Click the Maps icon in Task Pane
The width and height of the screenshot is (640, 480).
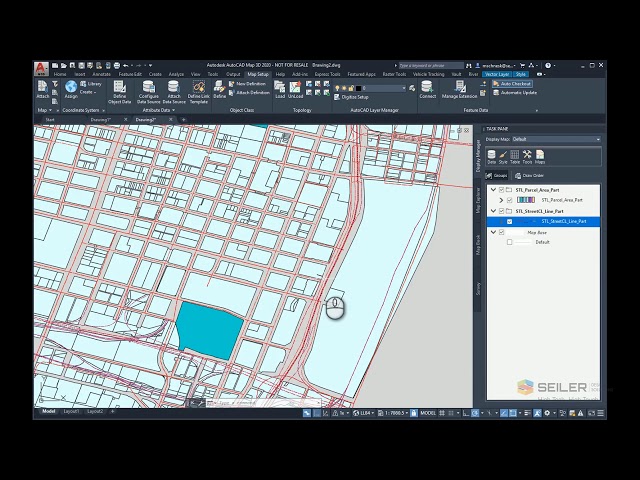(x=540, y=157)
